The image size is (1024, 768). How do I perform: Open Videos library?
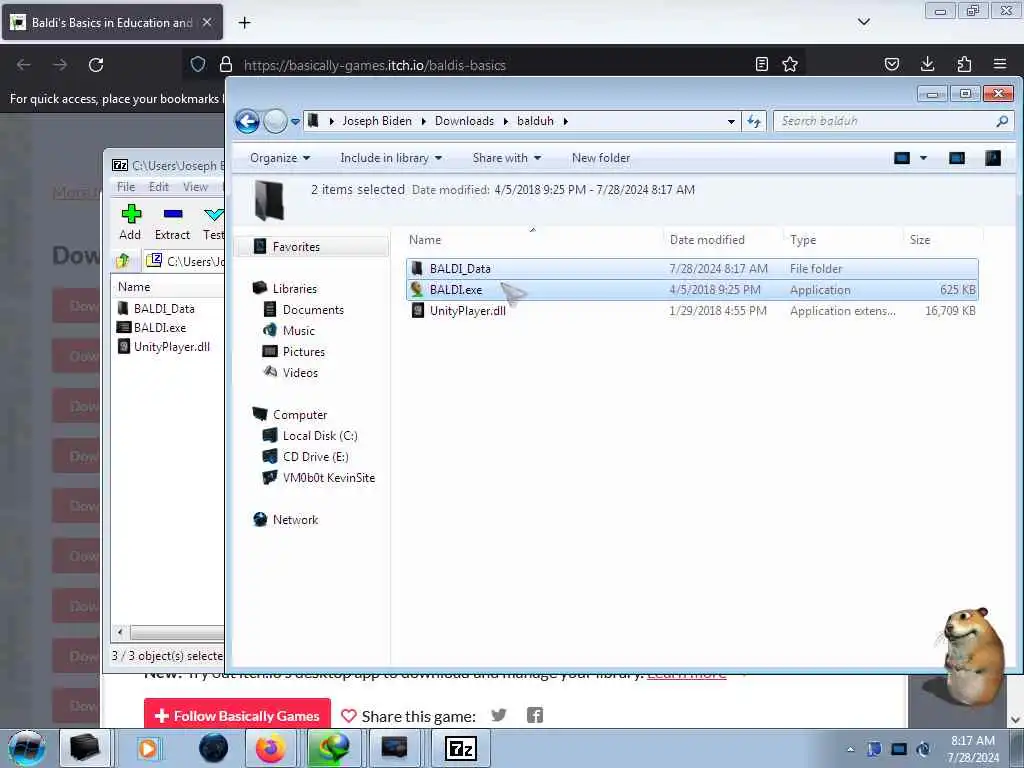[300, 372]
